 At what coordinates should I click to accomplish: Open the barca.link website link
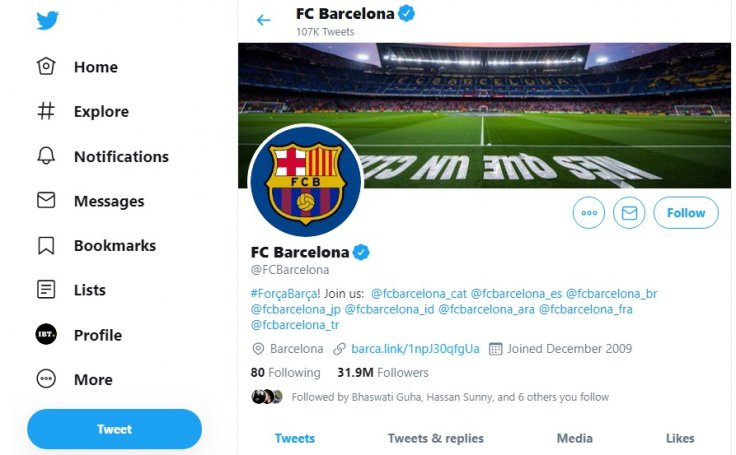(415, 349)
